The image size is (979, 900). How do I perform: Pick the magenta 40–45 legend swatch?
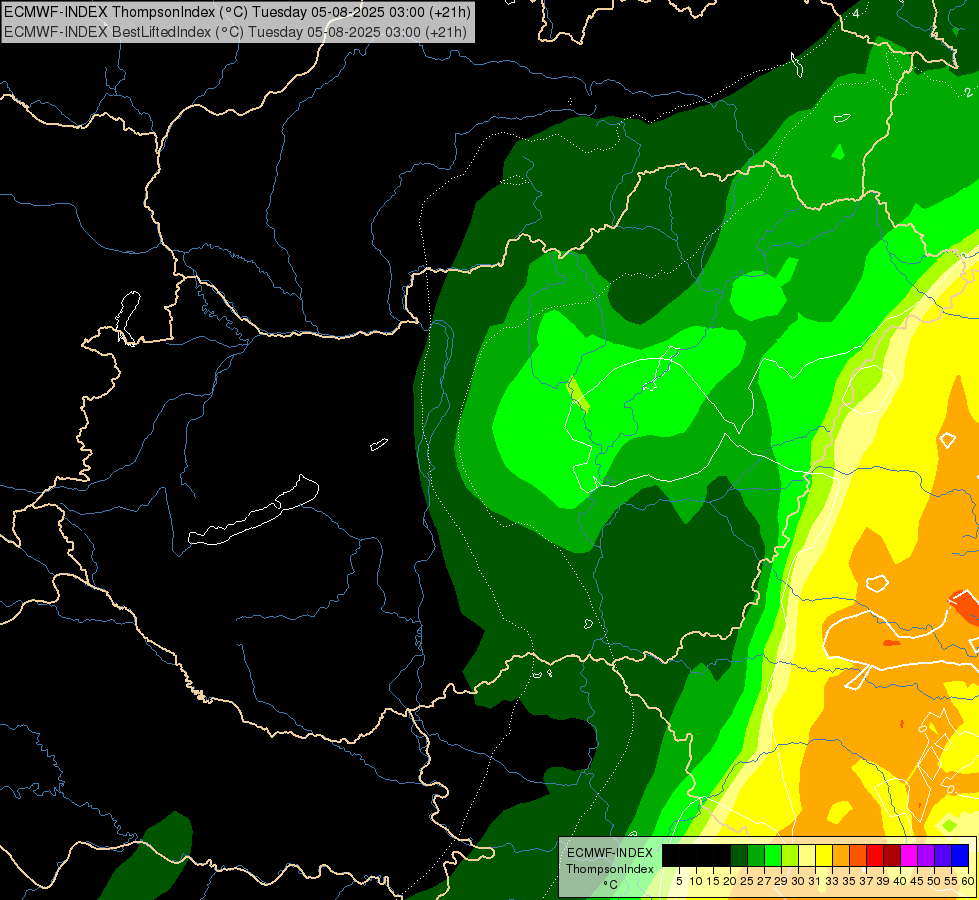click(x=909, y=856)
